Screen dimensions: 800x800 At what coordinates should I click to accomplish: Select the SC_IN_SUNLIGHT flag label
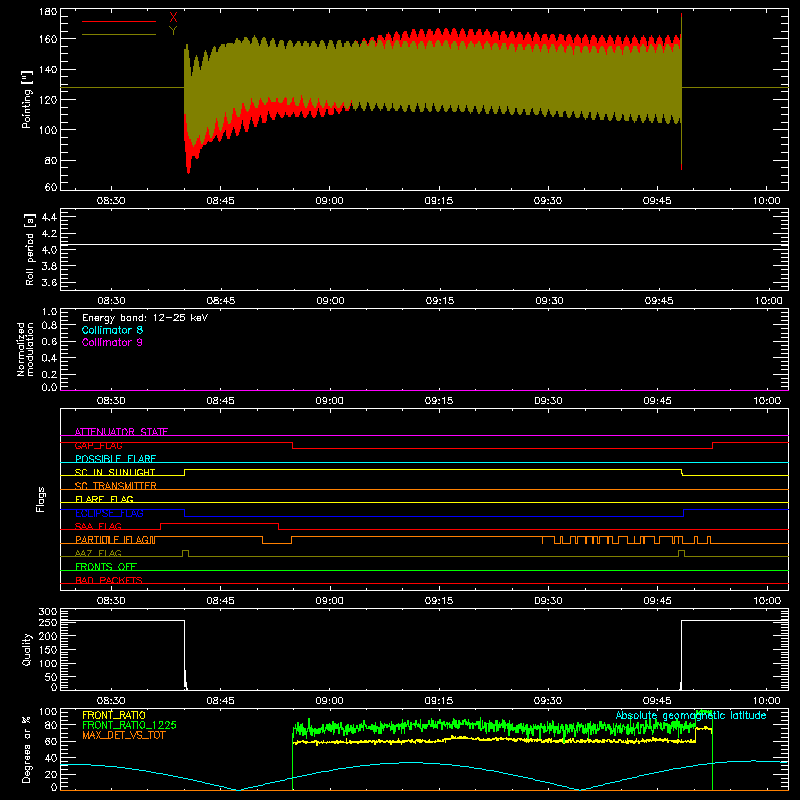(x=115, y=472)
